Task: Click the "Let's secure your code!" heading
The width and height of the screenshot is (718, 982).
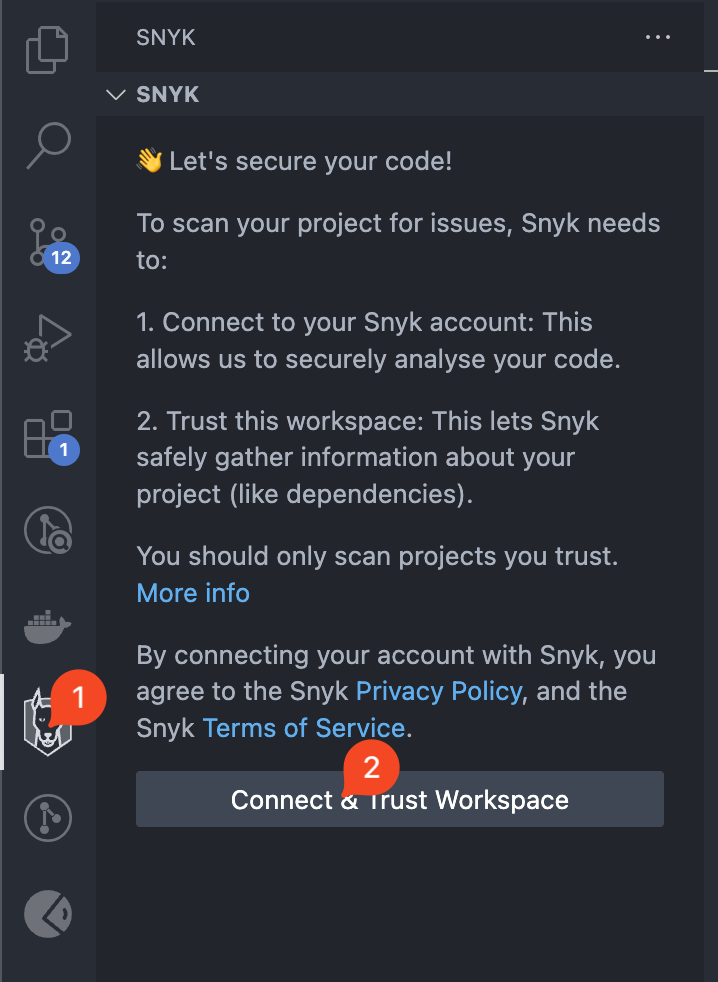Action: tap(310, 160)
